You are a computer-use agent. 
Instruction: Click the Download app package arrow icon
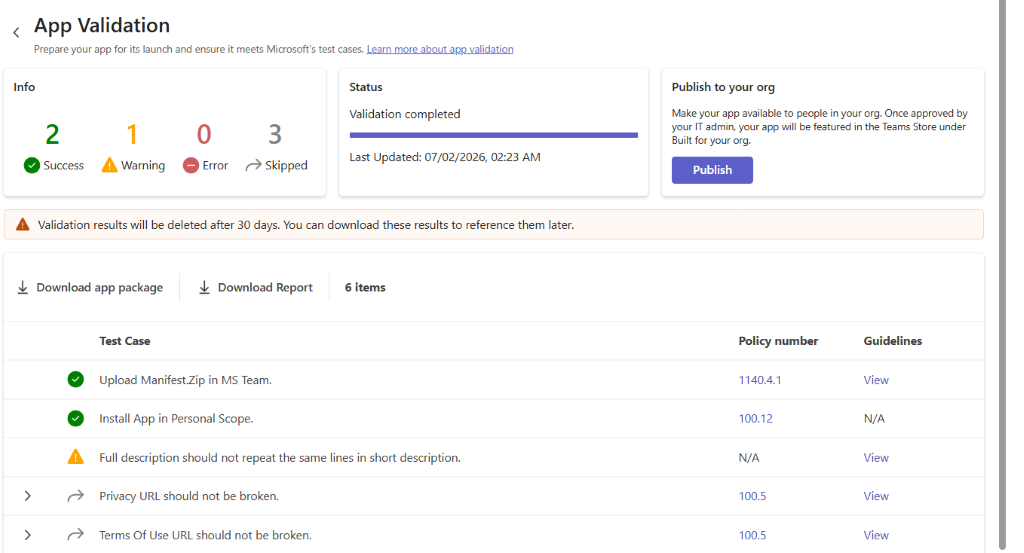point(22,287)
